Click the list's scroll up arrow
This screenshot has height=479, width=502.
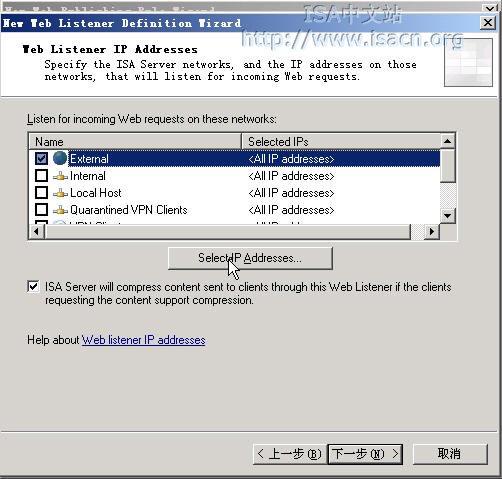[448, 141]
